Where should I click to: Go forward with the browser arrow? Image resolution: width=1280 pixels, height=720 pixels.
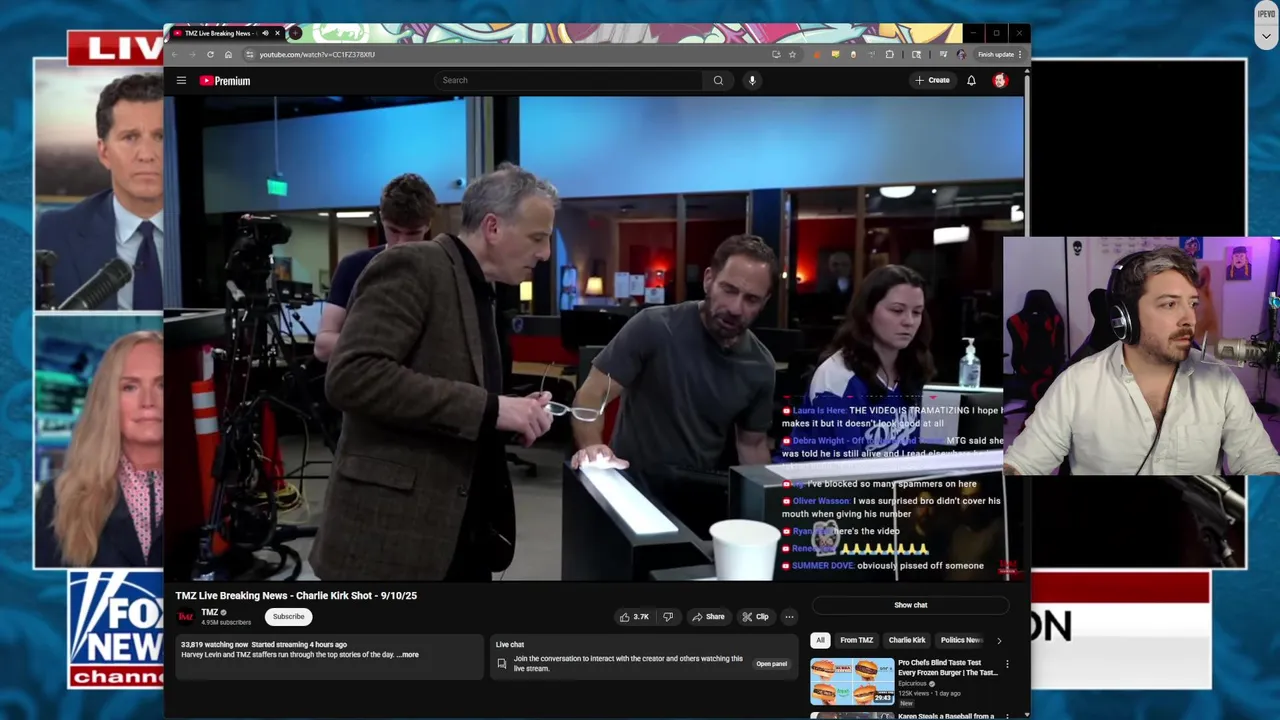coord(192,54)
